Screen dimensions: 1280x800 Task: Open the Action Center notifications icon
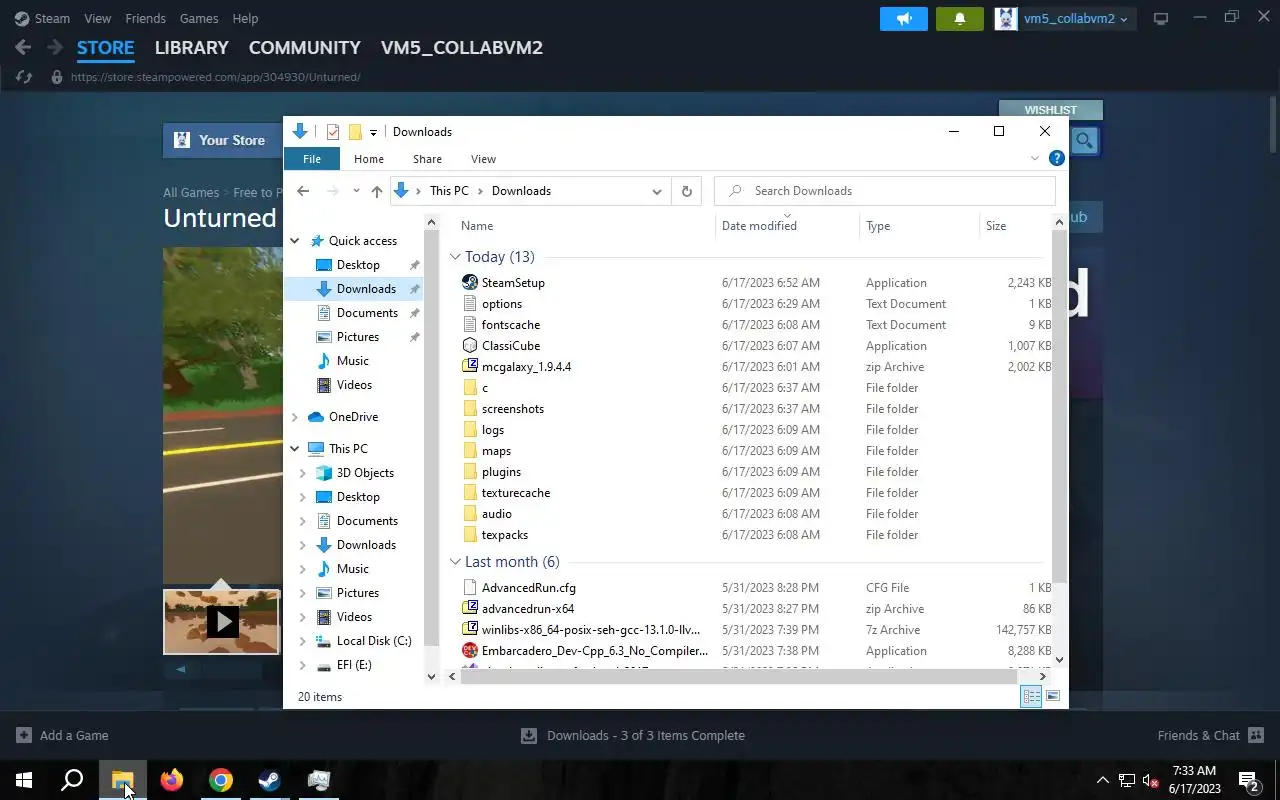click(1249, 780)
